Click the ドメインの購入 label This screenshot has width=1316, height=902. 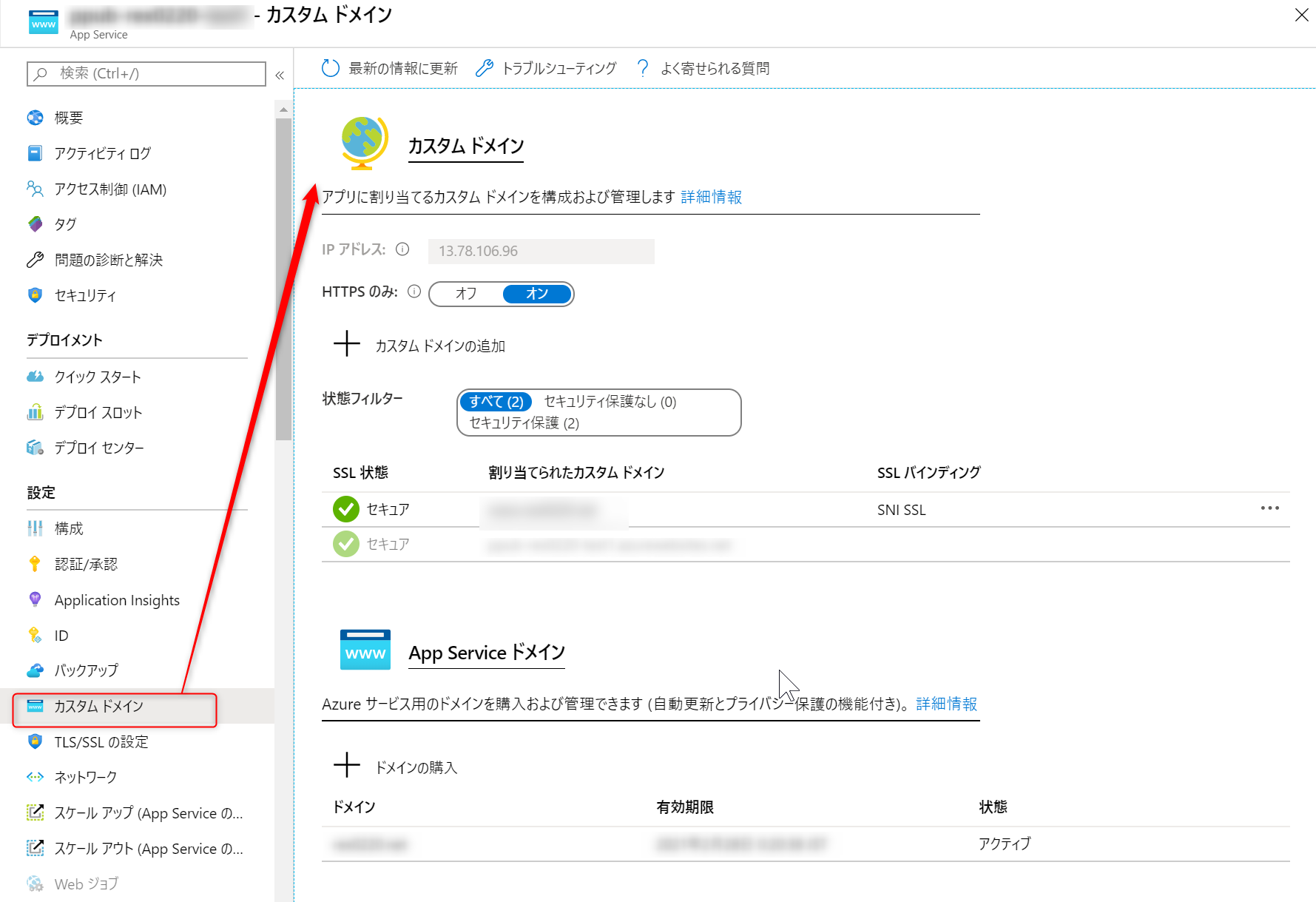click(416, 767)
